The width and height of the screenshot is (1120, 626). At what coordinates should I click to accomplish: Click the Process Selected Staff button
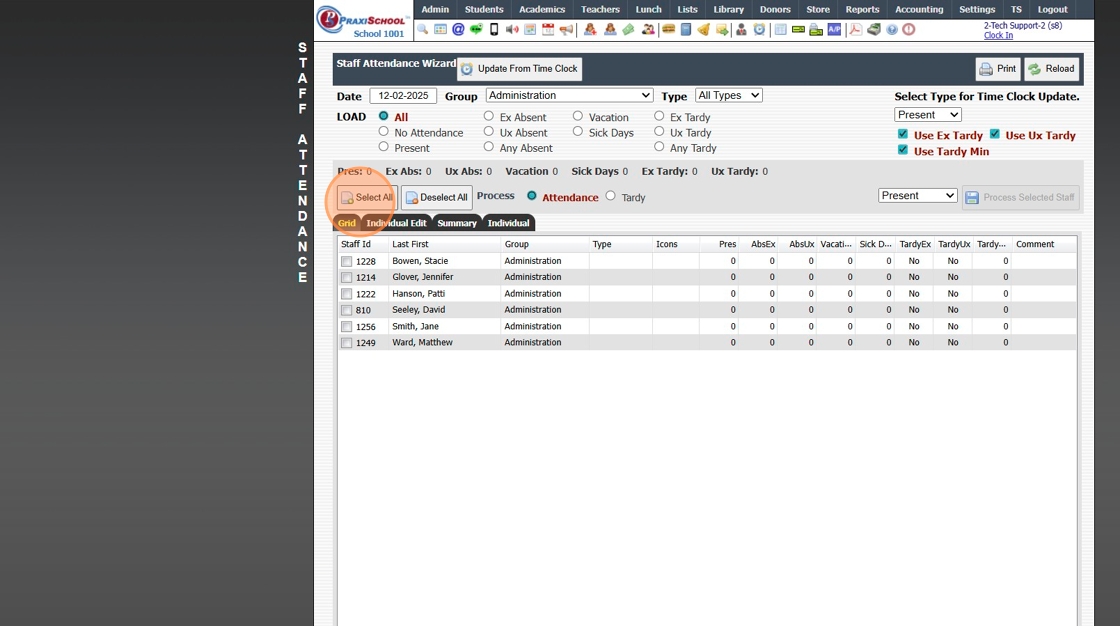pos(1021,197)
